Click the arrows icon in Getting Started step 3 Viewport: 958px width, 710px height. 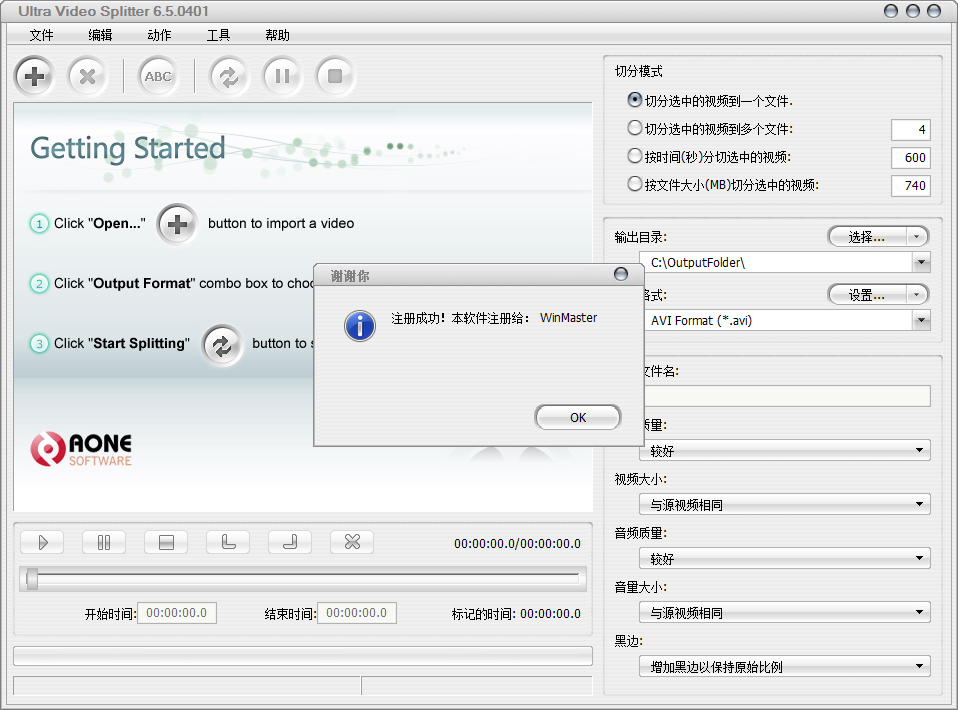click(x=222, y=345)
